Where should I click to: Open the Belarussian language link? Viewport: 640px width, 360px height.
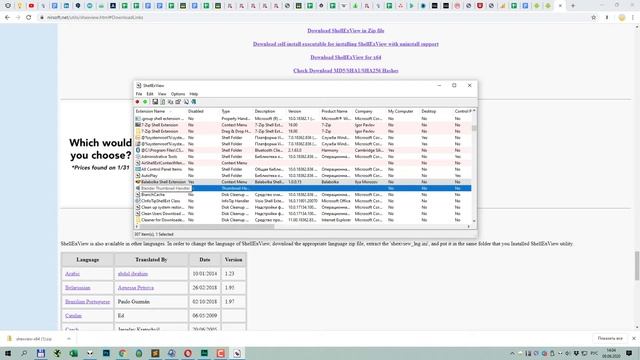point(78,288)
